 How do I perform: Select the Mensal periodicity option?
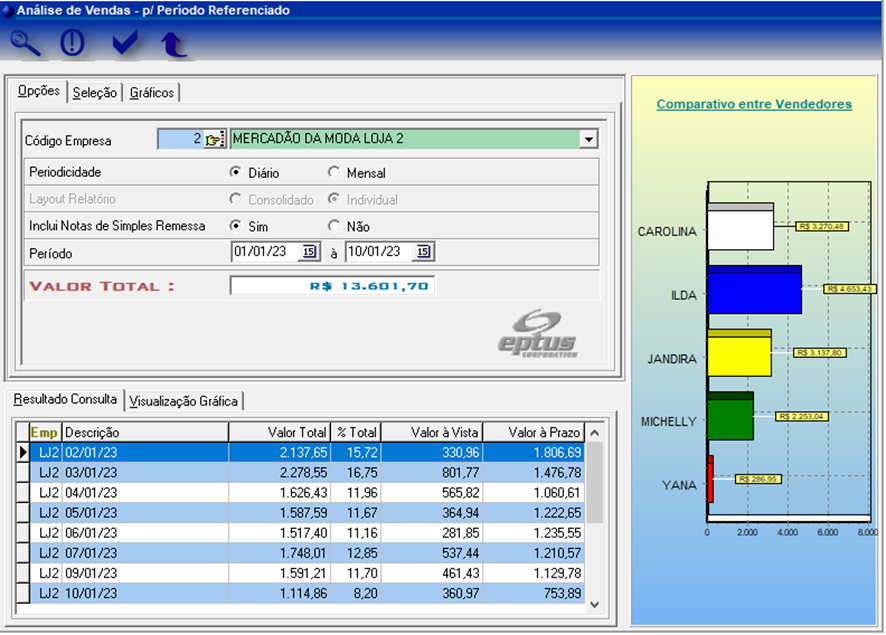(334, 172)
